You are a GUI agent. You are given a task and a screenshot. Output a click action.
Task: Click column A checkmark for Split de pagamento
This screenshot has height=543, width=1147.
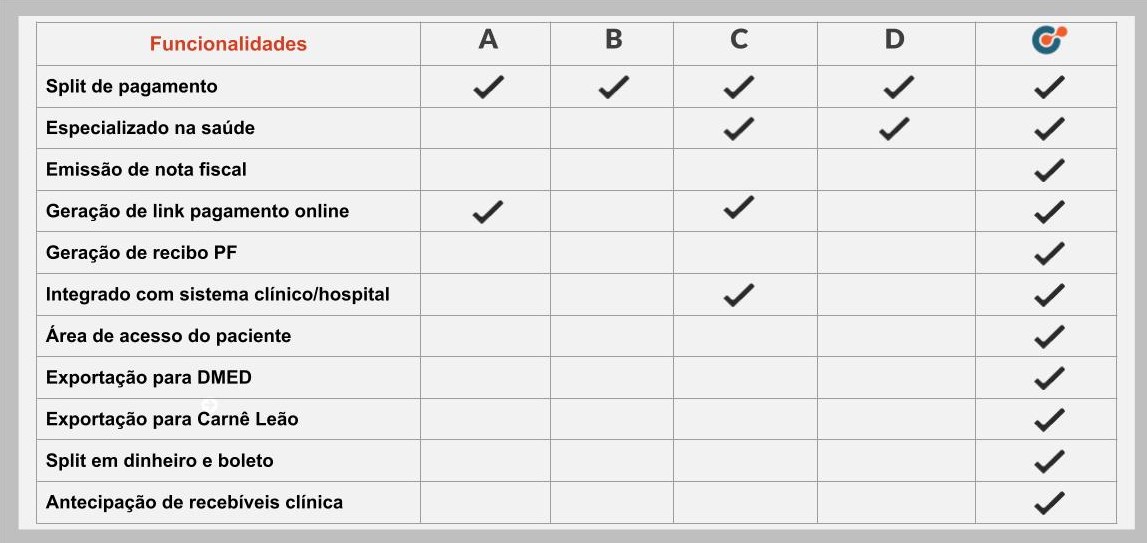click(x=488, y=87)
